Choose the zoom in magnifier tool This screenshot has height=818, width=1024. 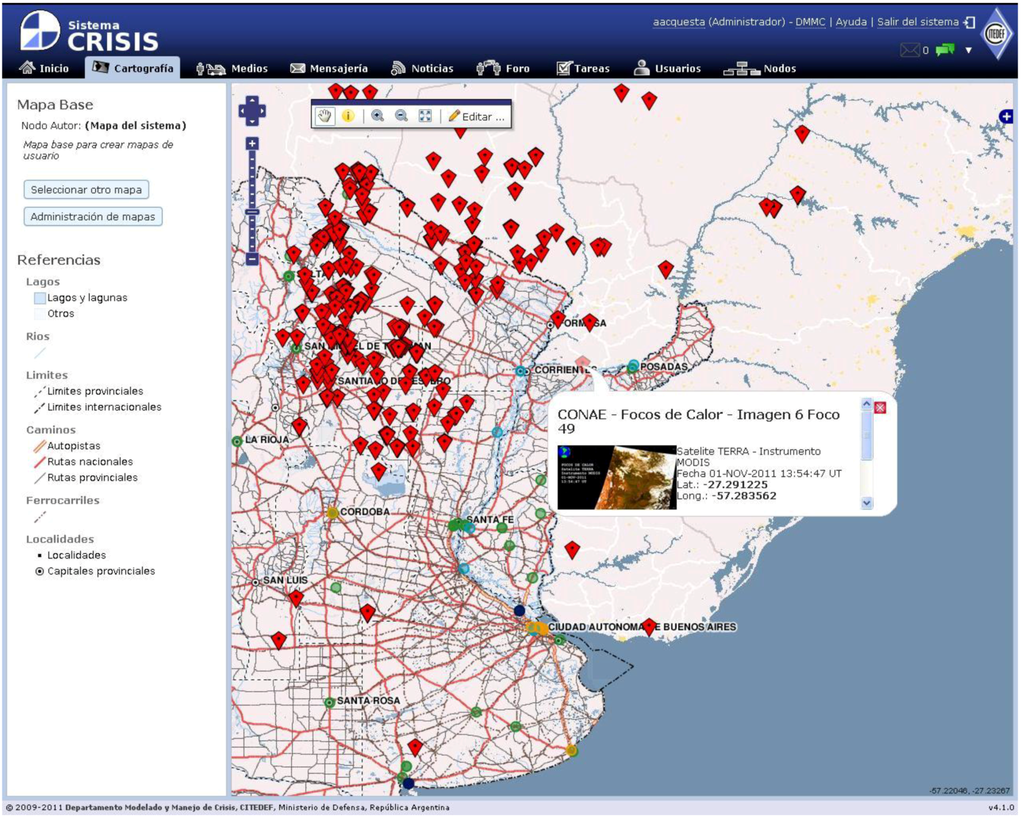377,116
